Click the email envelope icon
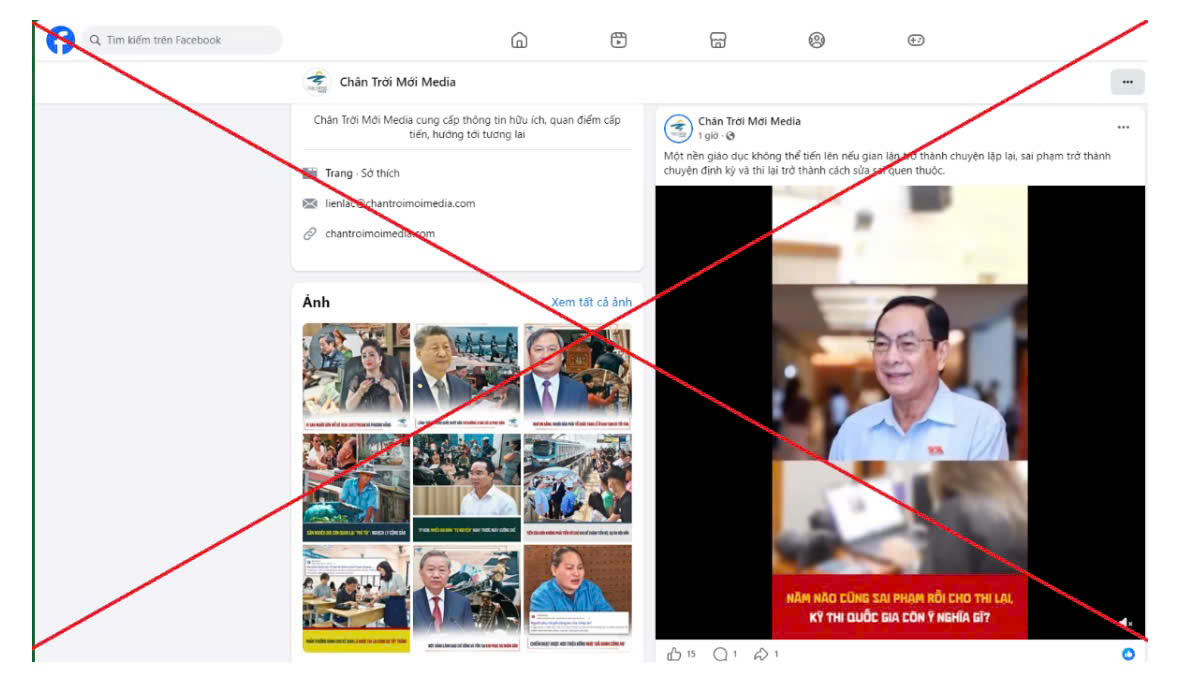Viewport: 1183px width, 695px height. [x=310, y=203]
